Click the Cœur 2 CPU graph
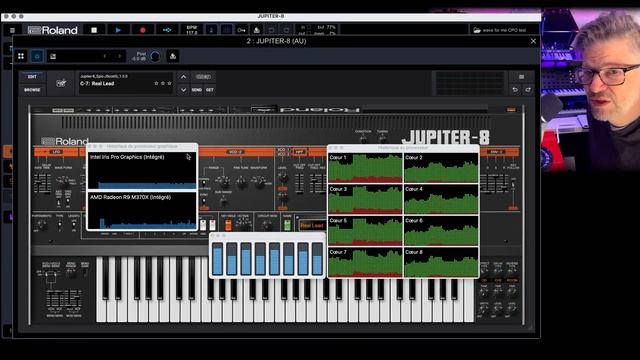Screen dimensions: 640x360 coord(441,168)
